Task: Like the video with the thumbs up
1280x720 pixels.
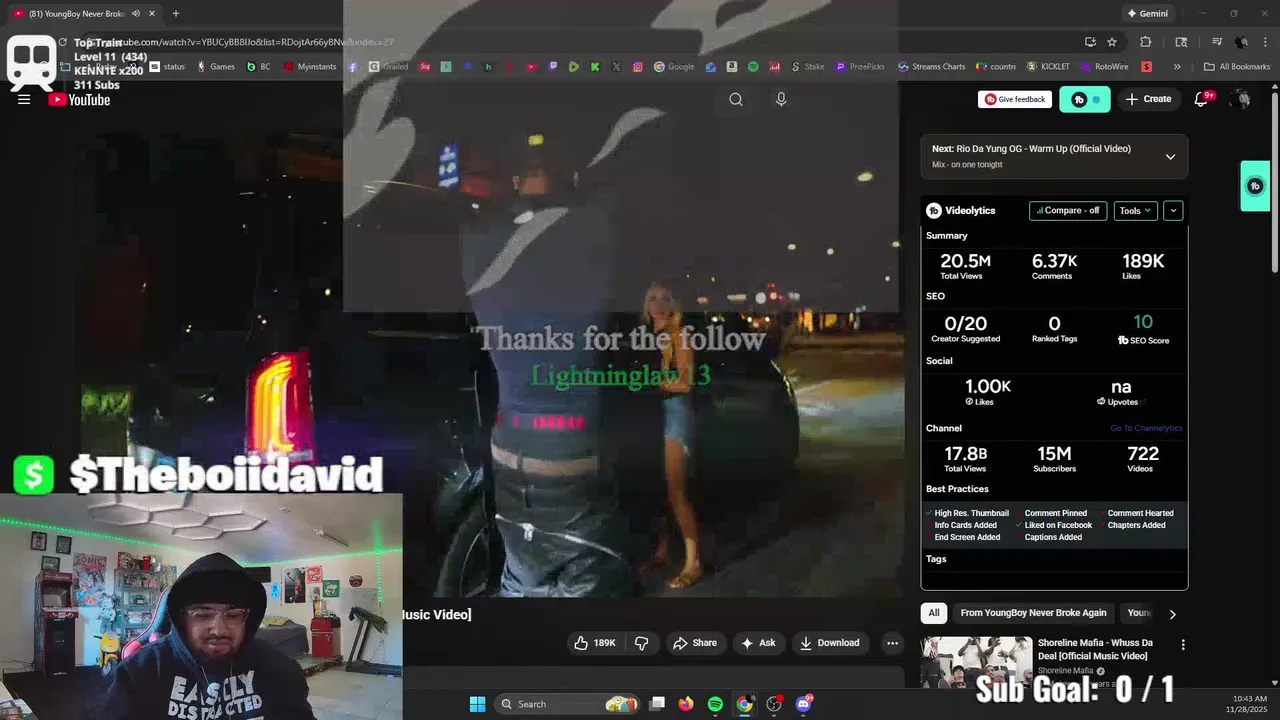Action: coord(594,643)
